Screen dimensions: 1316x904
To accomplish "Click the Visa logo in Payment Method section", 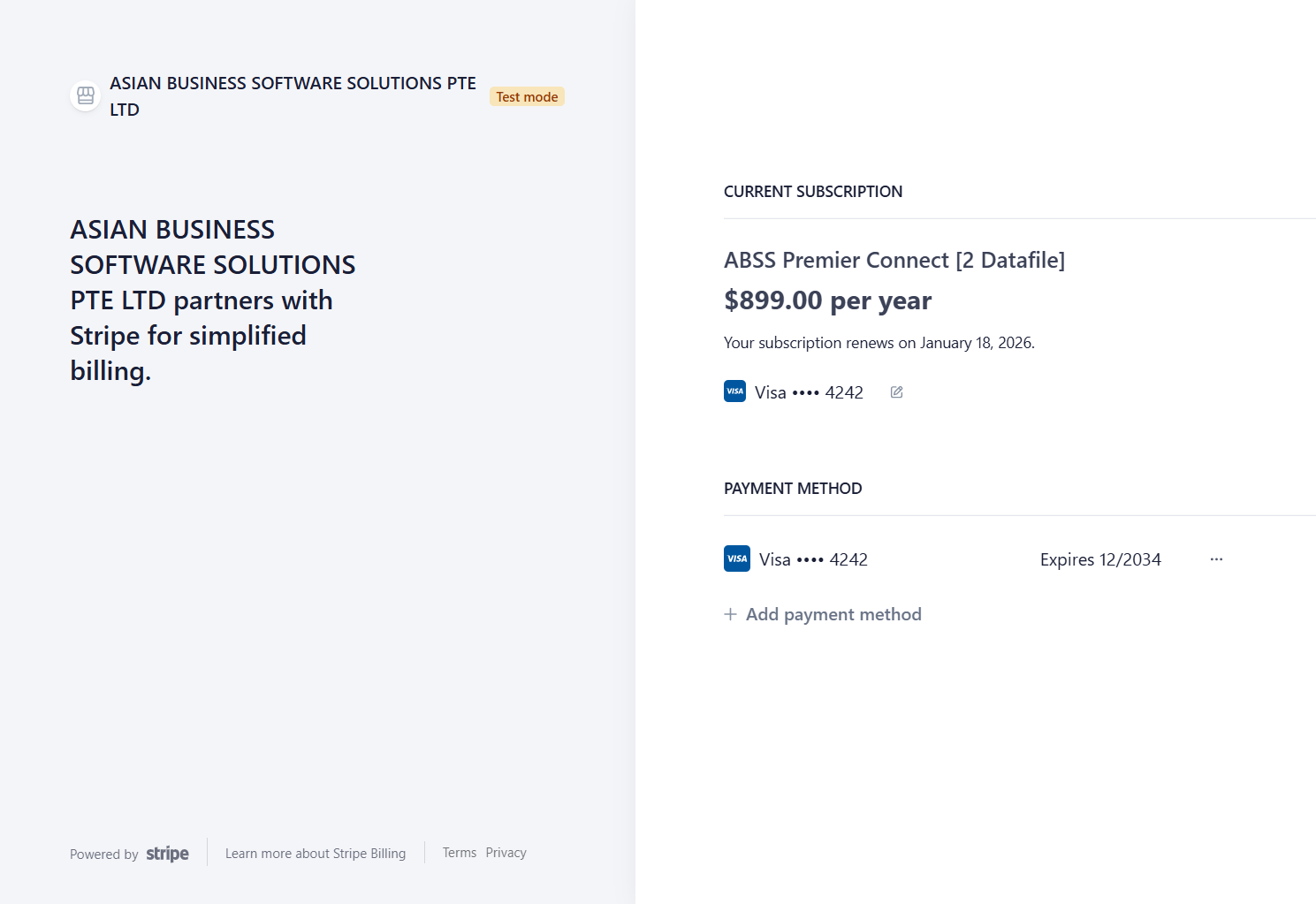I will pyautogui.click(x=736, y=558).
